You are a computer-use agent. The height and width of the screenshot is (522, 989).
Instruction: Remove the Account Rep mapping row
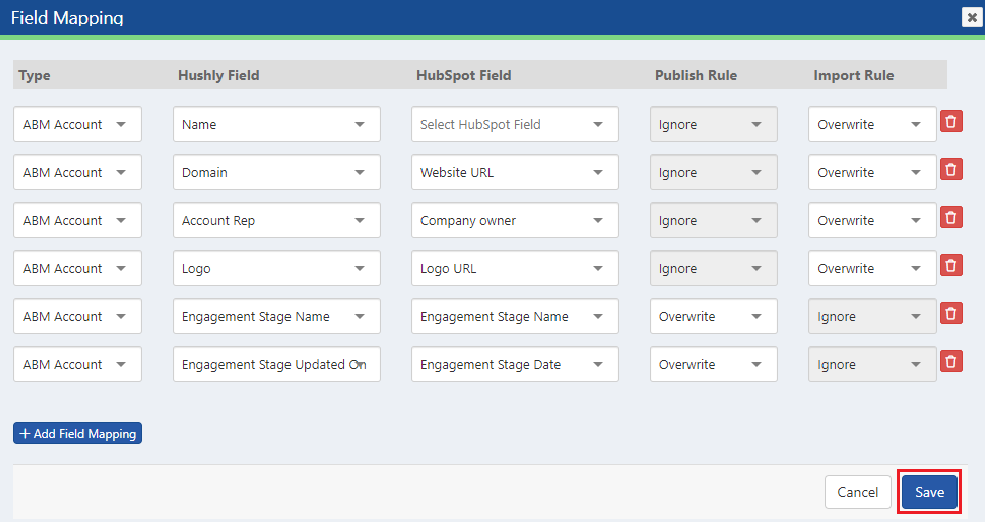point(951,217)
